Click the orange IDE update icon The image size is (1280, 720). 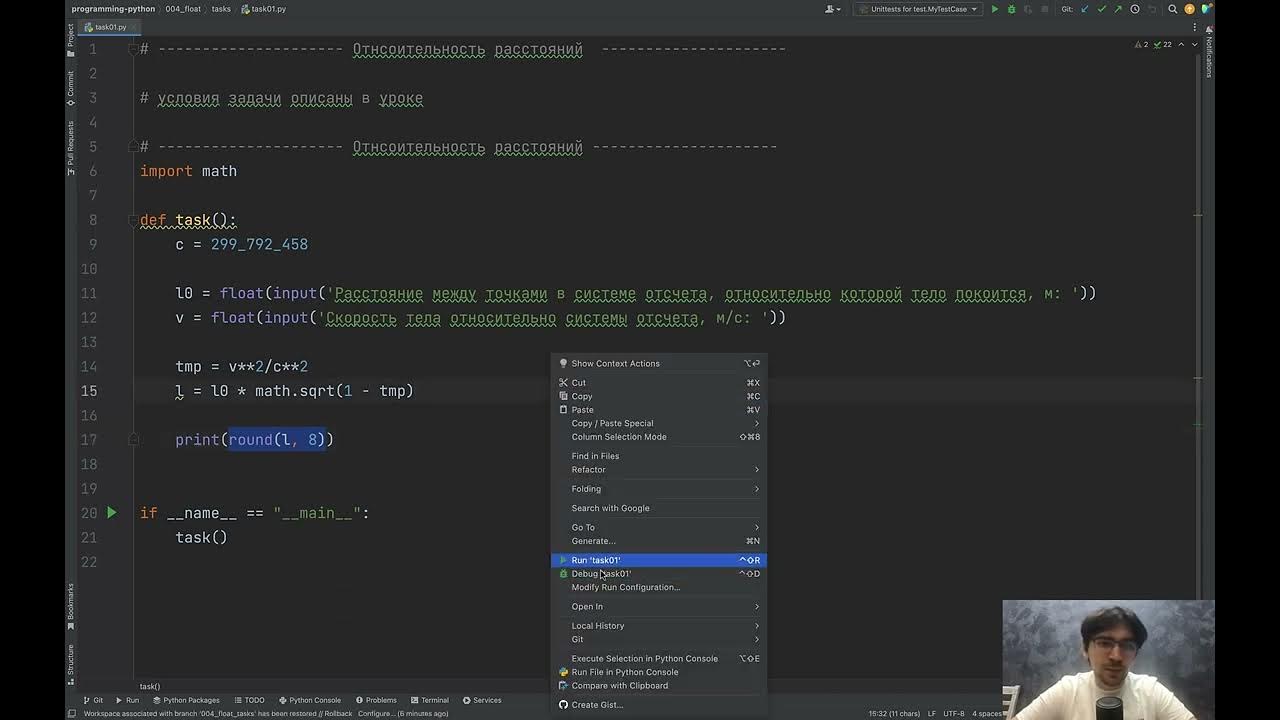coord(1190,9)
